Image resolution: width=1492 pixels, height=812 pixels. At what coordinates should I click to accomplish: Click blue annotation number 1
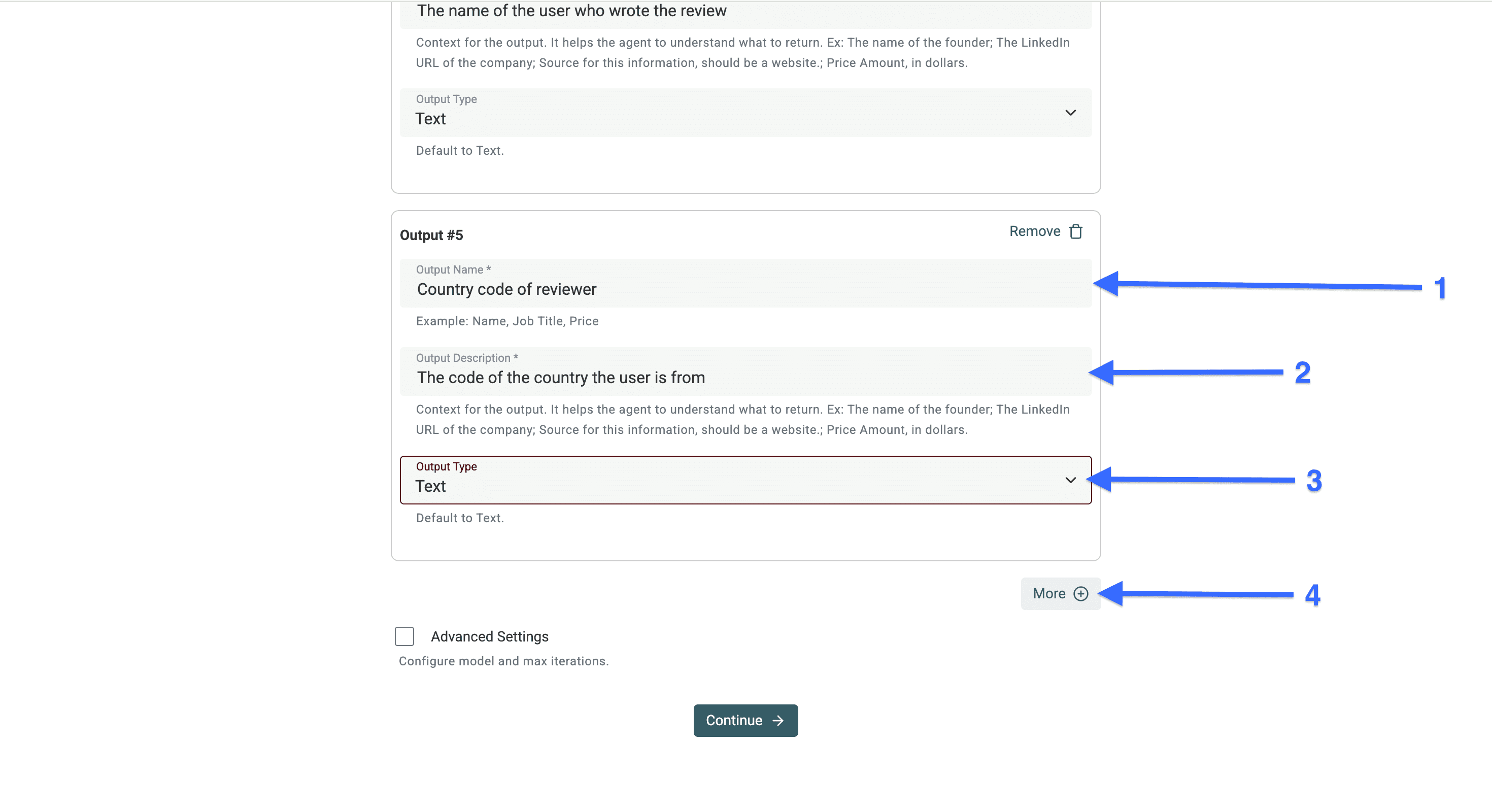click(x=1440, y=288)
